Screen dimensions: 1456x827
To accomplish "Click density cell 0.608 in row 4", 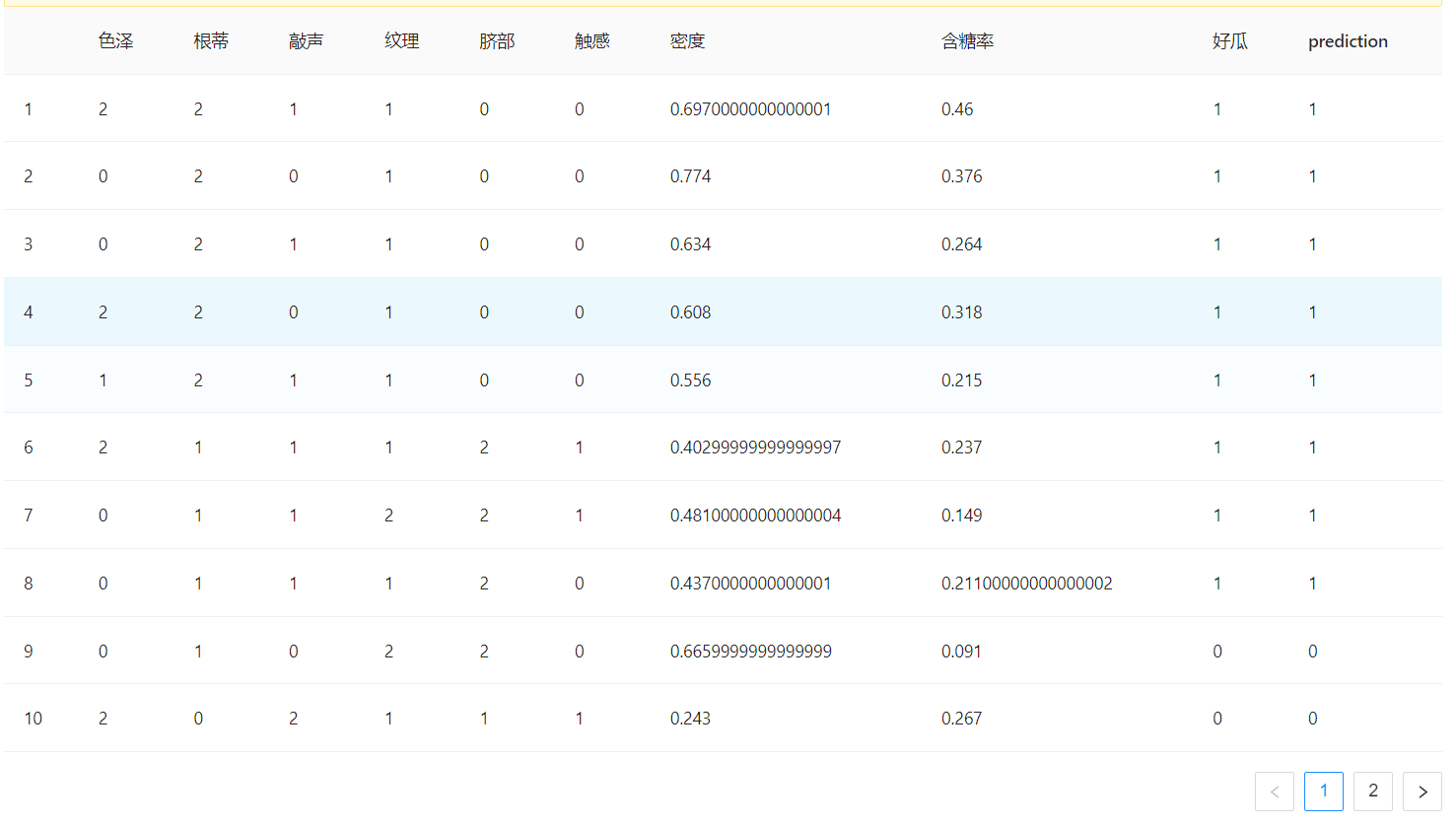I will point(690,312).
